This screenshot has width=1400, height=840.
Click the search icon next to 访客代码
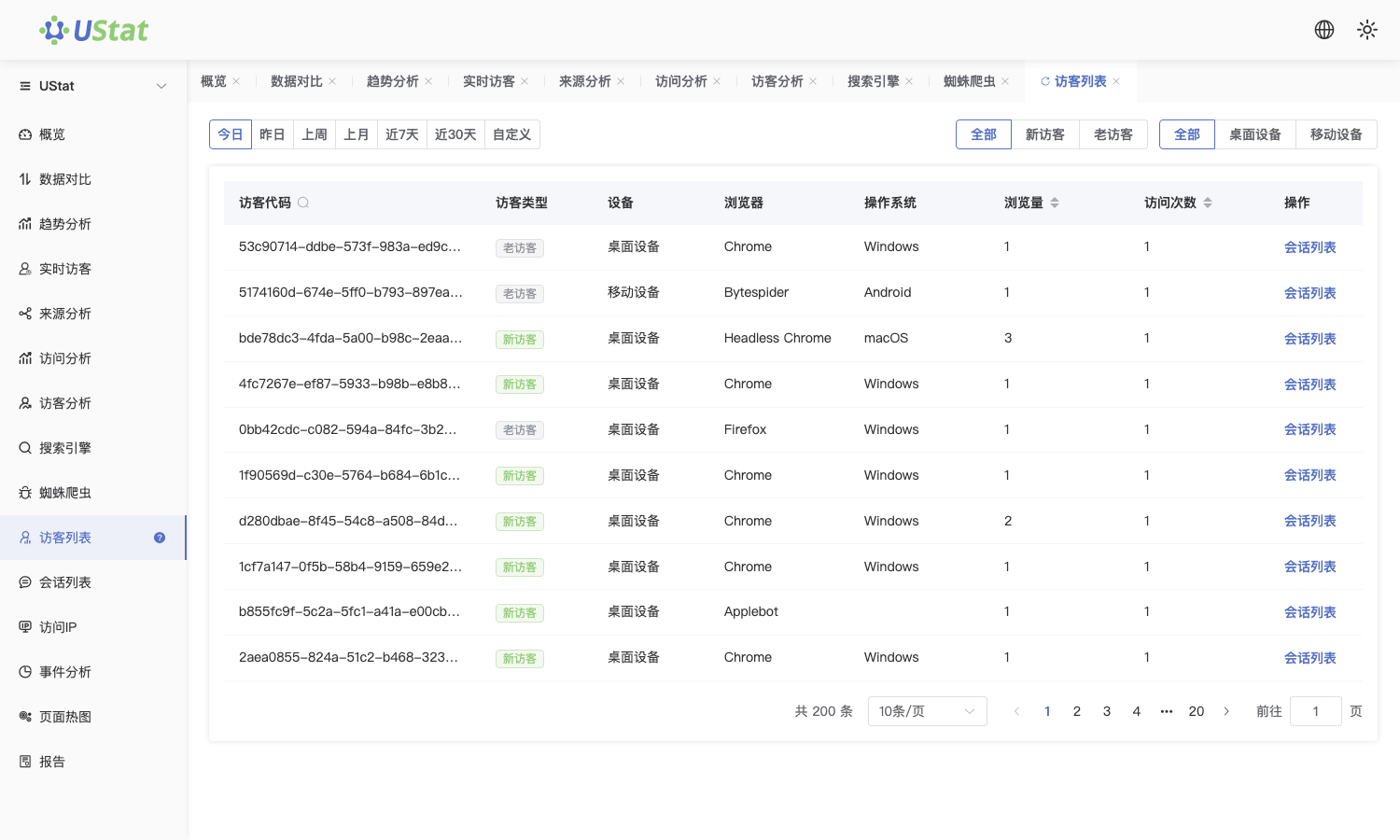[x=303, y=203]
